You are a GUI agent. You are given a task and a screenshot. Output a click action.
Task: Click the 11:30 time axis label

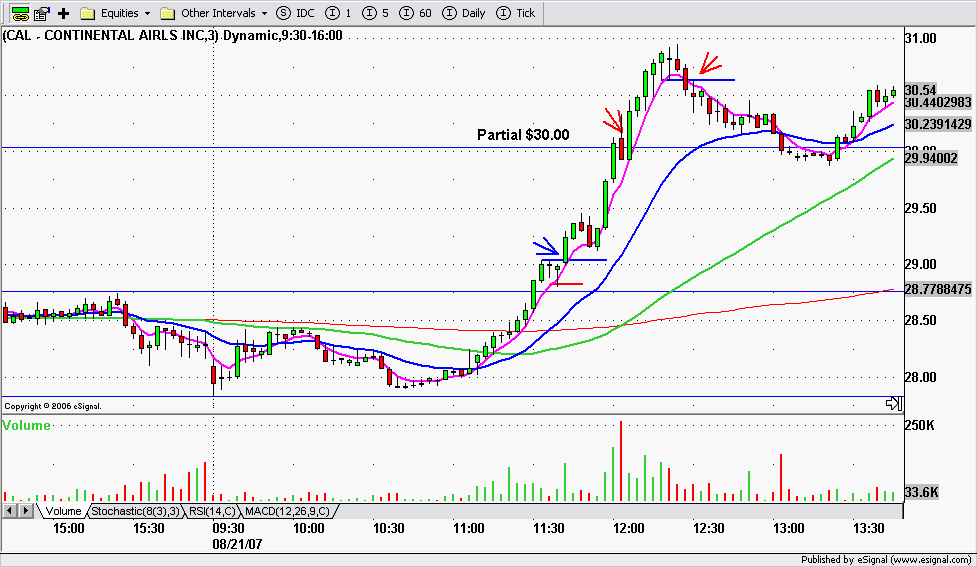[x=548, y=529]
